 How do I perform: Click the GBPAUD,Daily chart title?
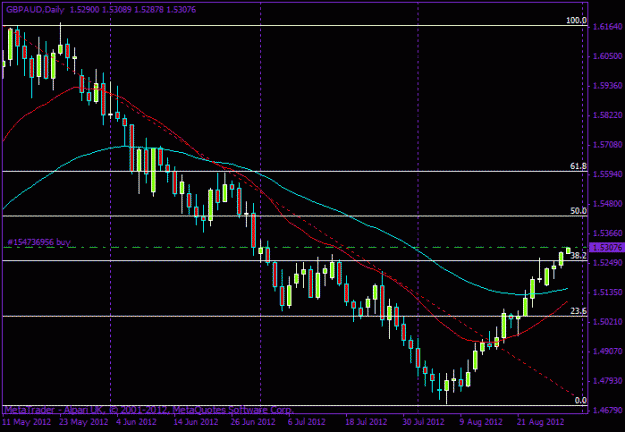[35, 10]
